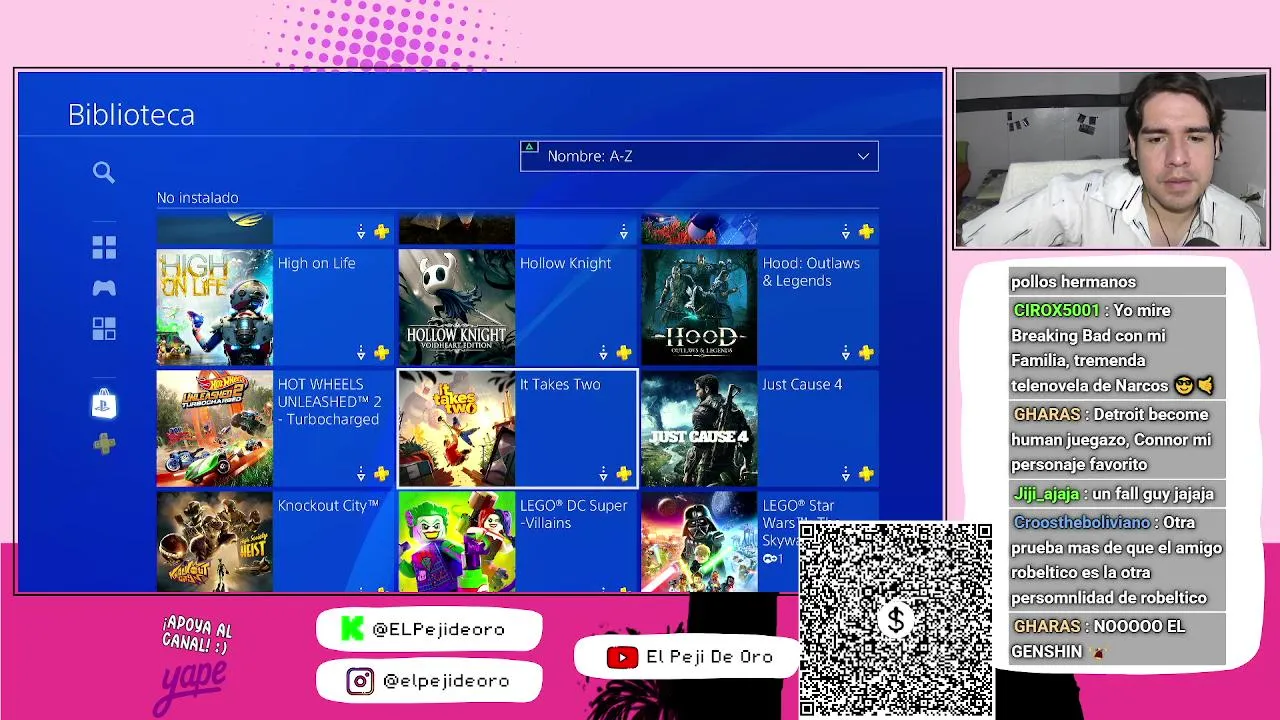Click the CIROX5001 chat username
The width and height of the screenshot is (1280, 720).
pos(1056,310)
